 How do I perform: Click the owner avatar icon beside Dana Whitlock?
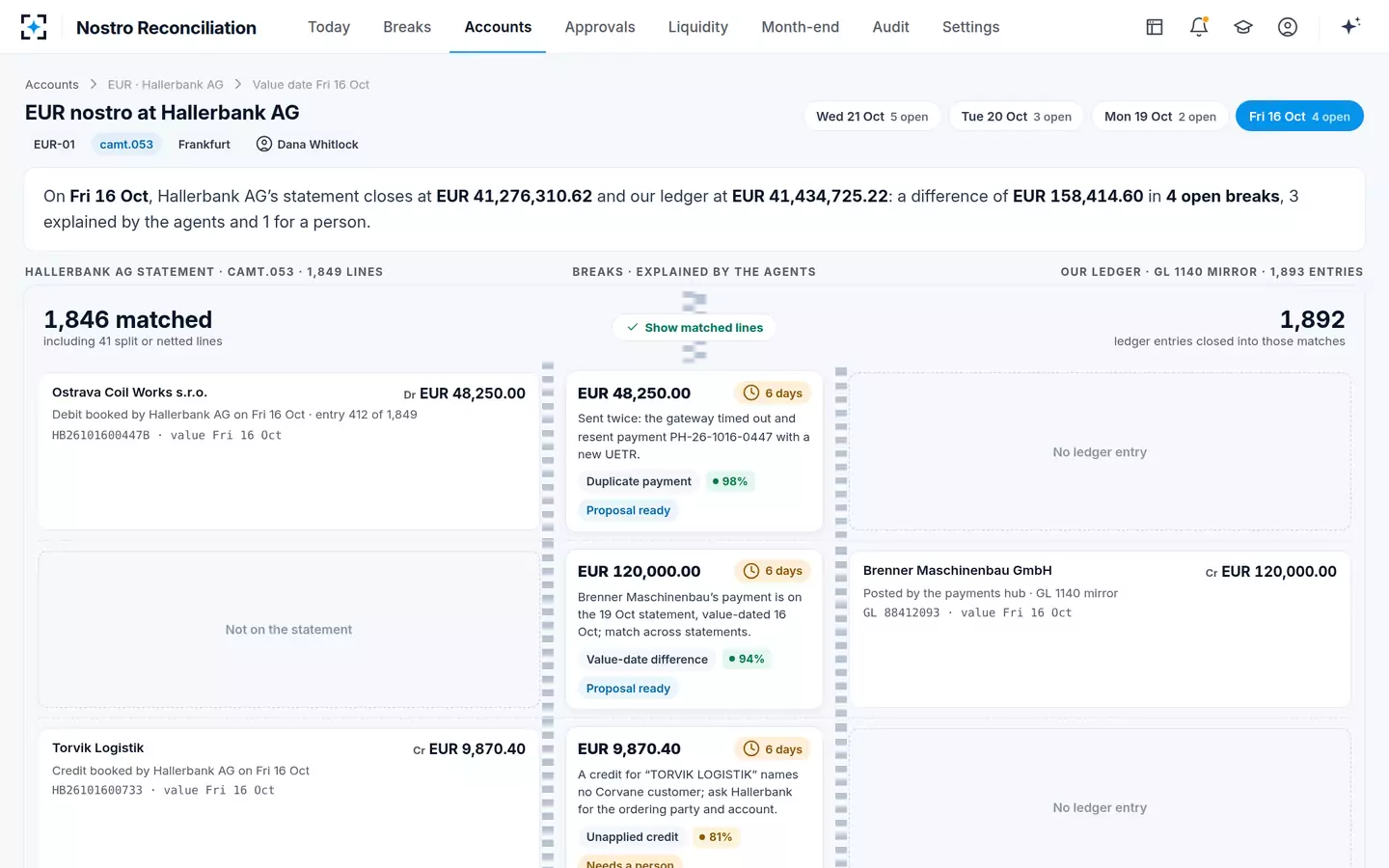point(264,144)
